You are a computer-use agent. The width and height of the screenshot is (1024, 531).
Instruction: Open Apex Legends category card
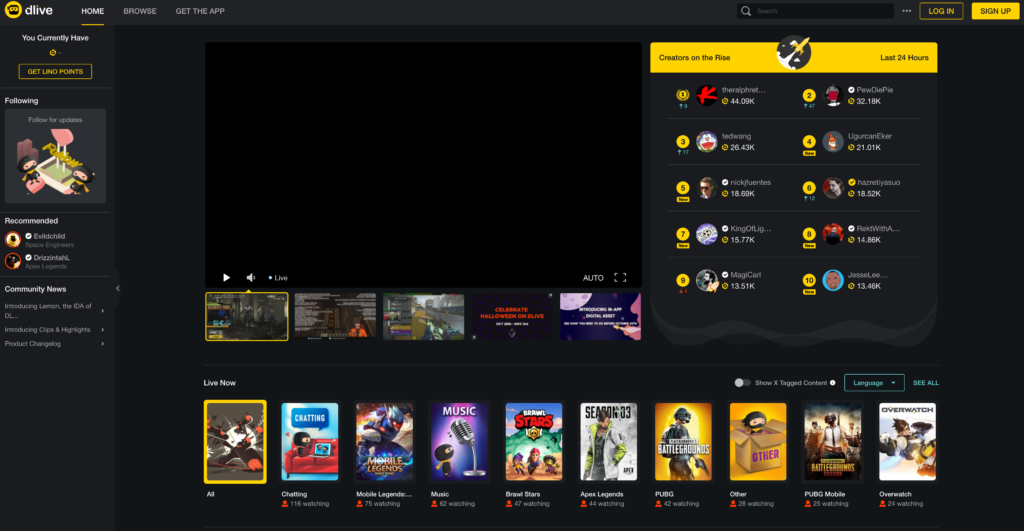click(x=608, y=442)
